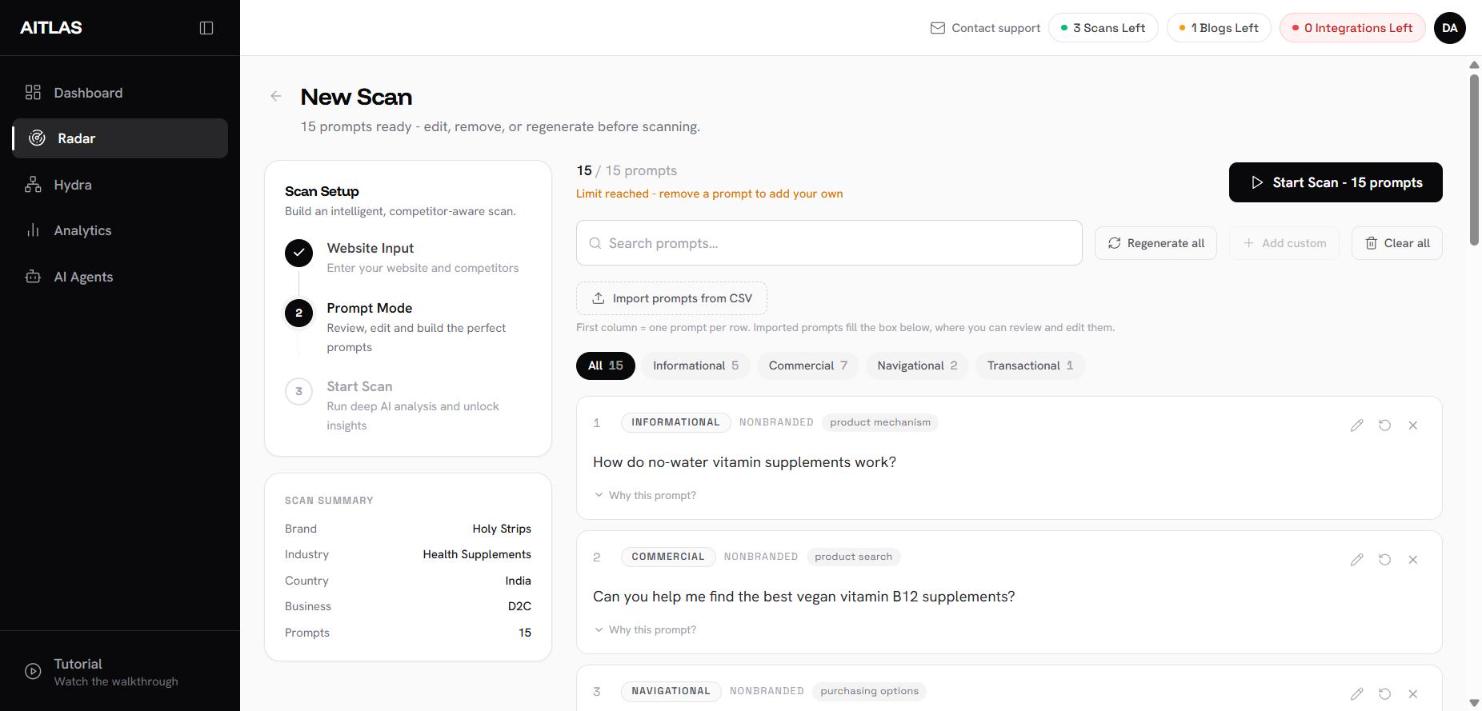Image resolution: width=1482 pixels, height=711 pixels.
Task: Expand "Why this prompt?" for prompt 1
Action: (645, 495)
